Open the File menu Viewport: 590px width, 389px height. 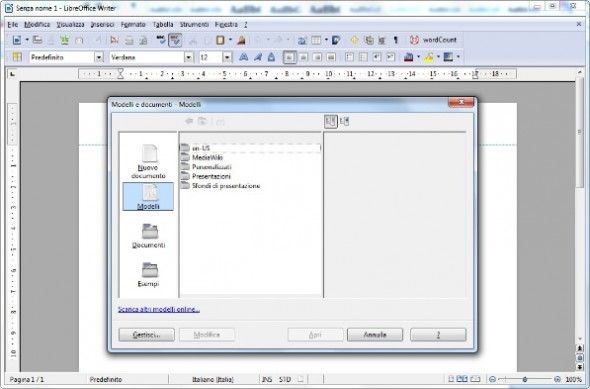tap(12, 24)
